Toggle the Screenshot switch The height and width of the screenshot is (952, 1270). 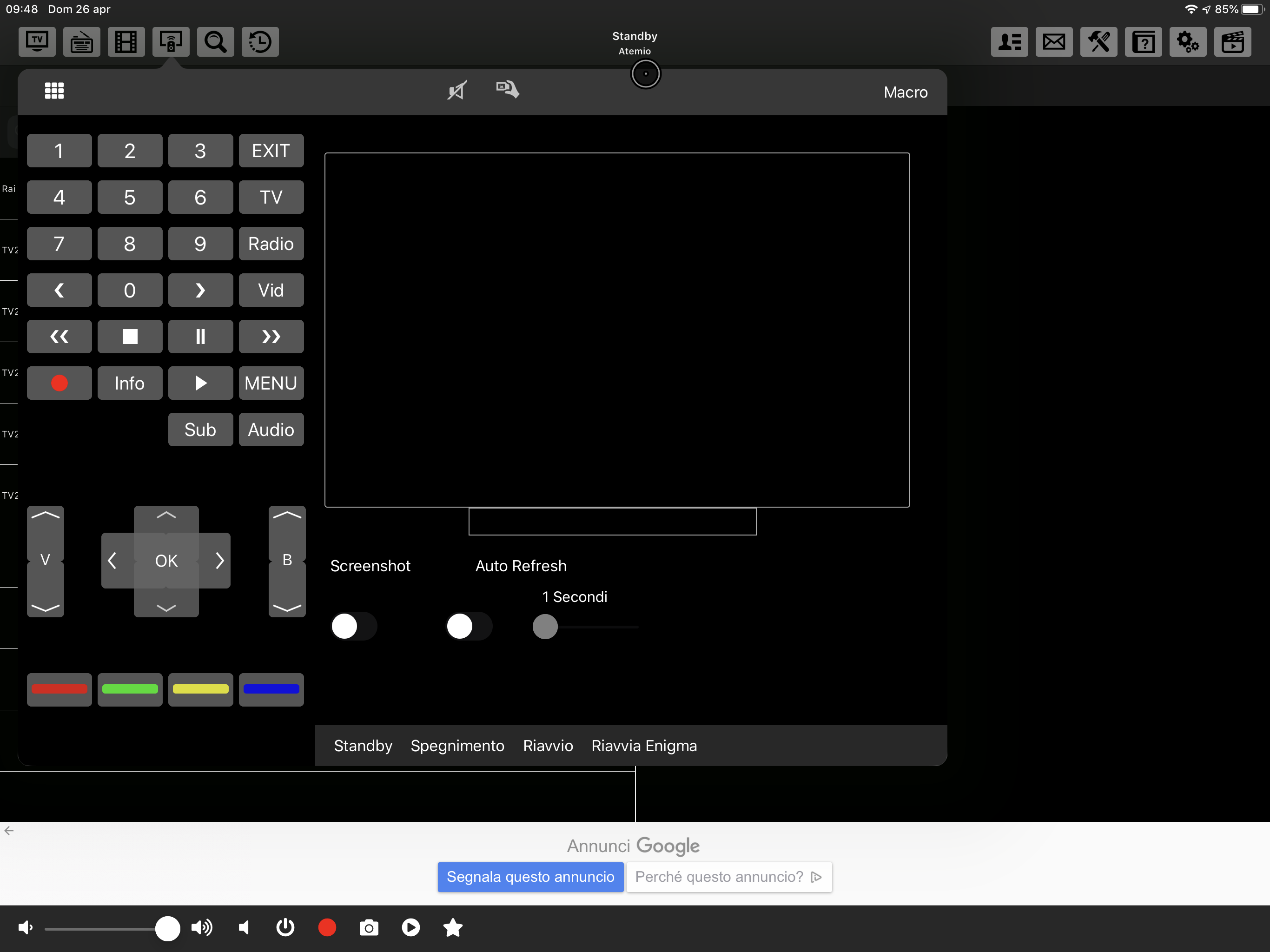coord(354,626)
